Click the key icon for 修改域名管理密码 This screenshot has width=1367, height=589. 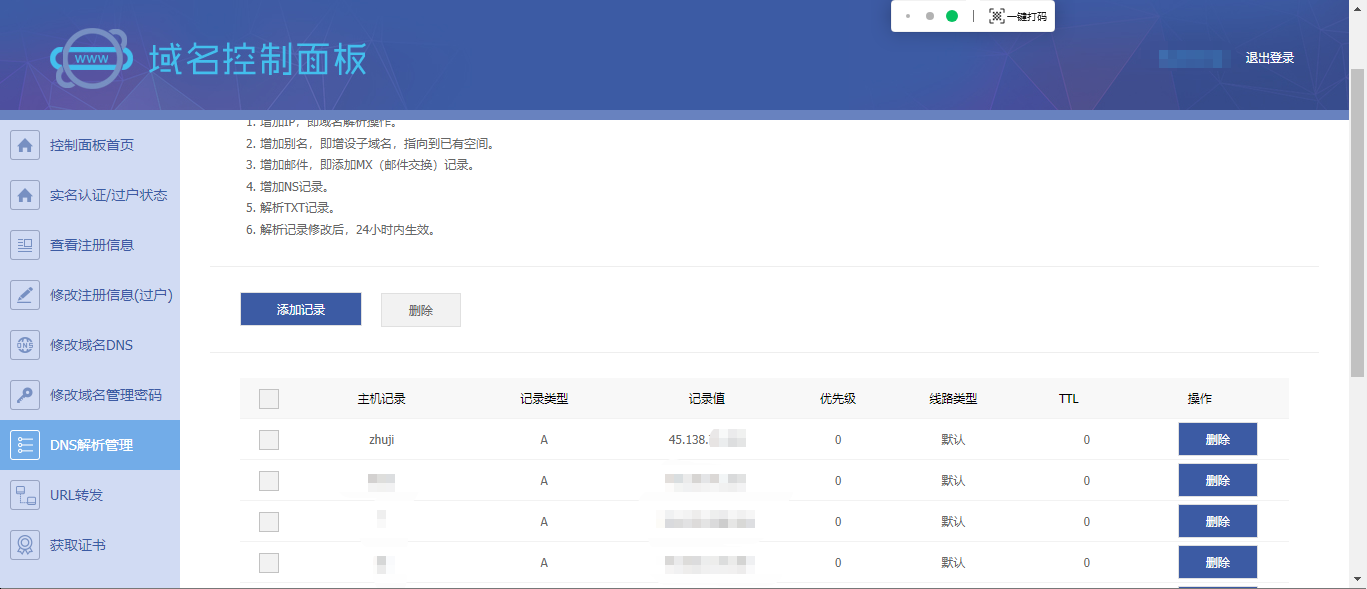click(x=25, y=395)
